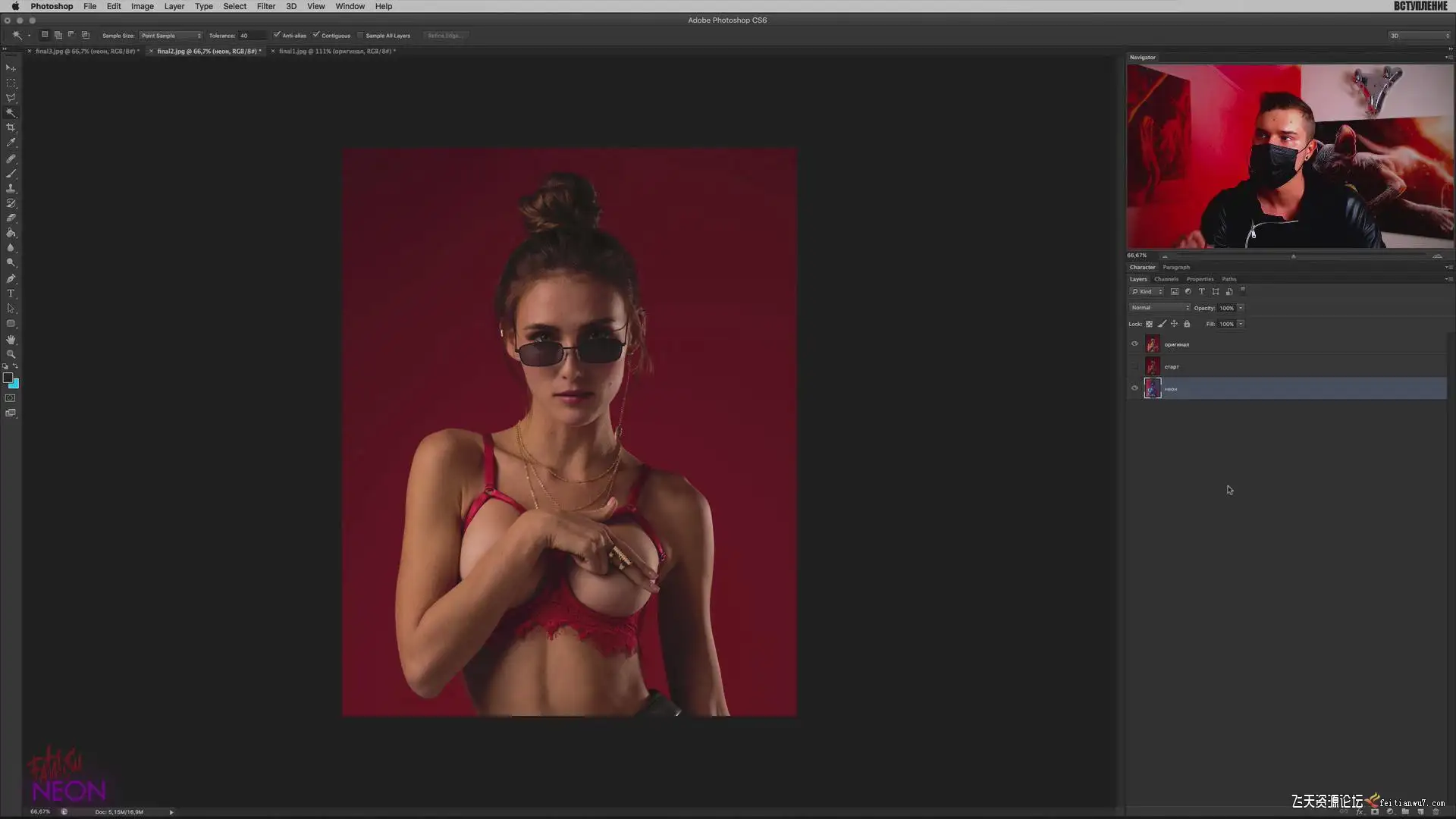Screen dimensions: 1456x819
Task: Select the Crop tool
Action: pyautogui.click(x=11, y=127)
